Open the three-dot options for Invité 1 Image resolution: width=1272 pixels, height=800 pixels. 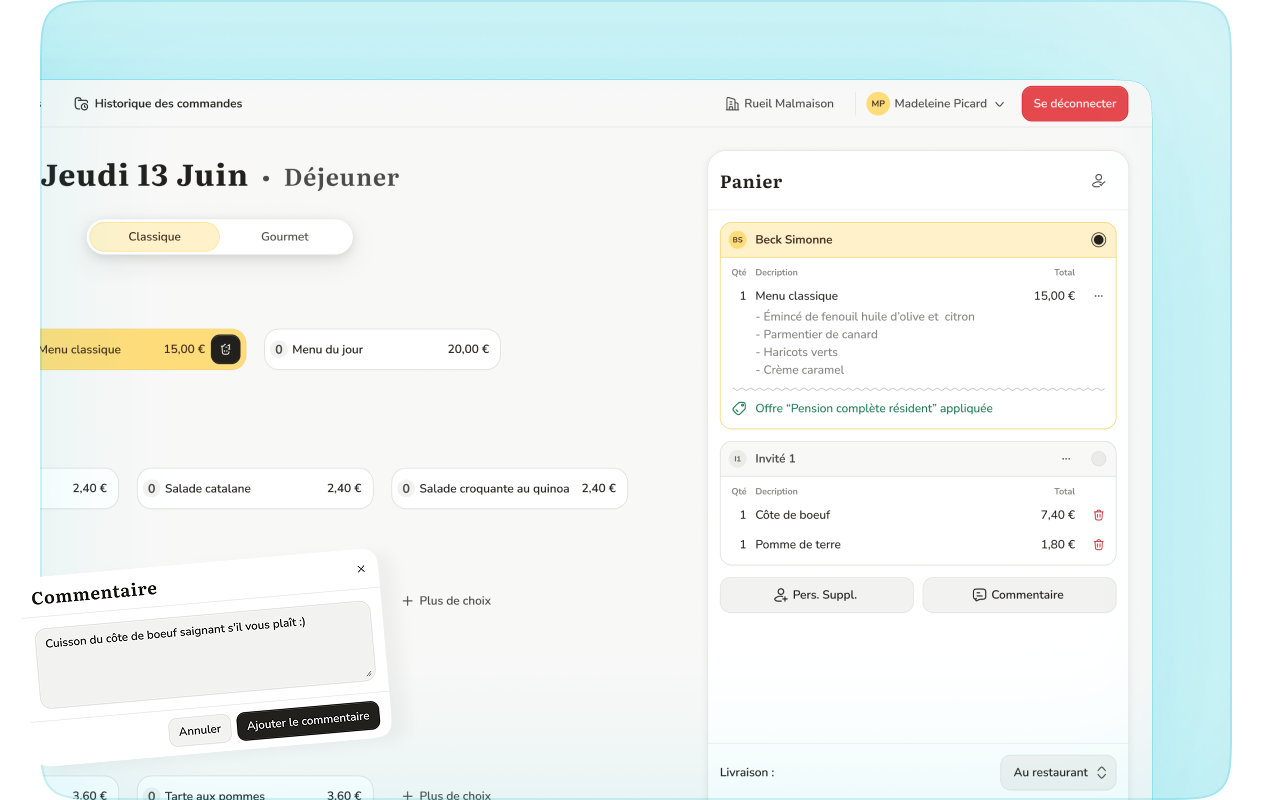point(1066,459)
